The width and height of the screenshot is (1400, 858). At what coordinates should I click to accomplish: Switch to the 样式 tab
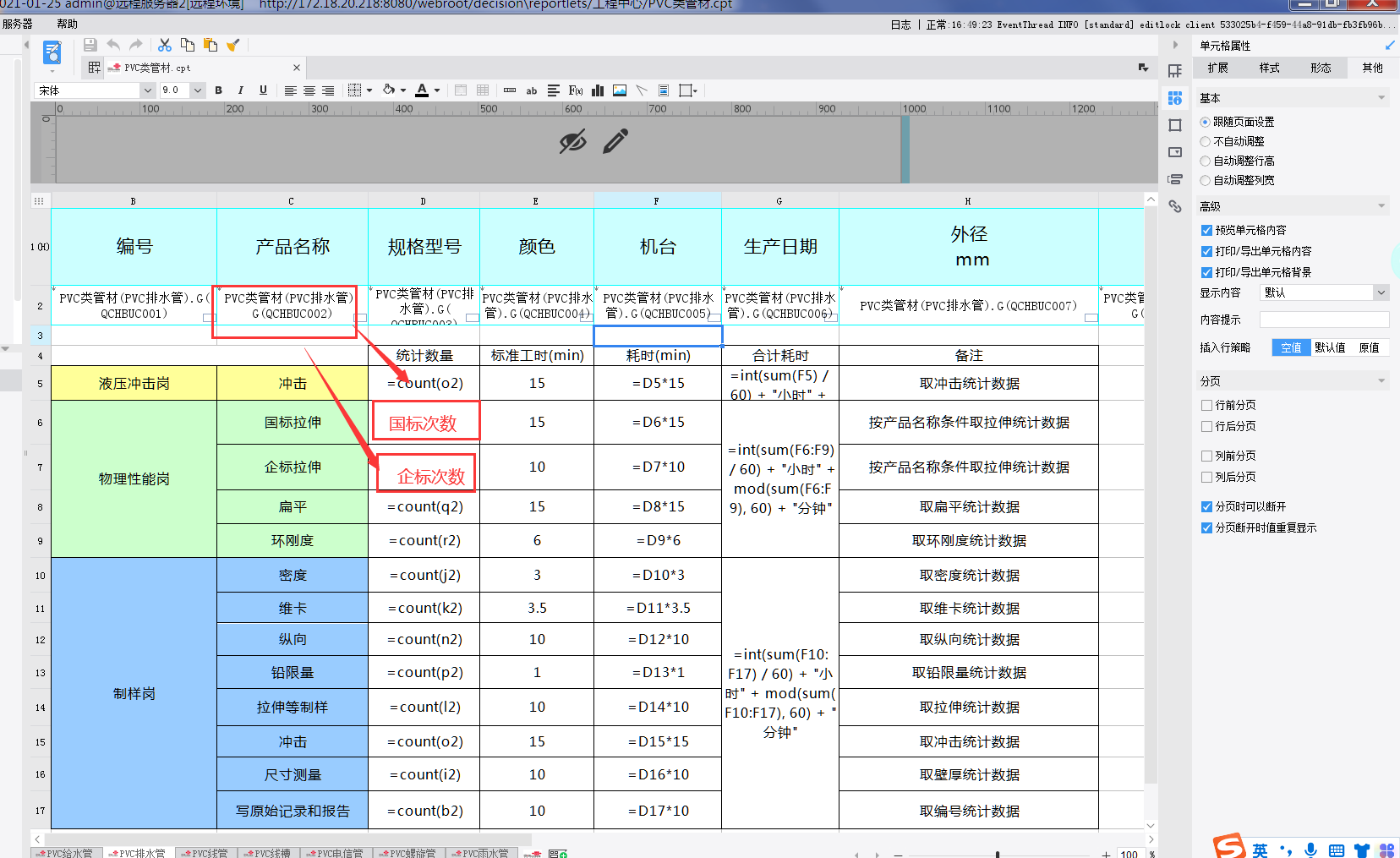pos(1270,68)
